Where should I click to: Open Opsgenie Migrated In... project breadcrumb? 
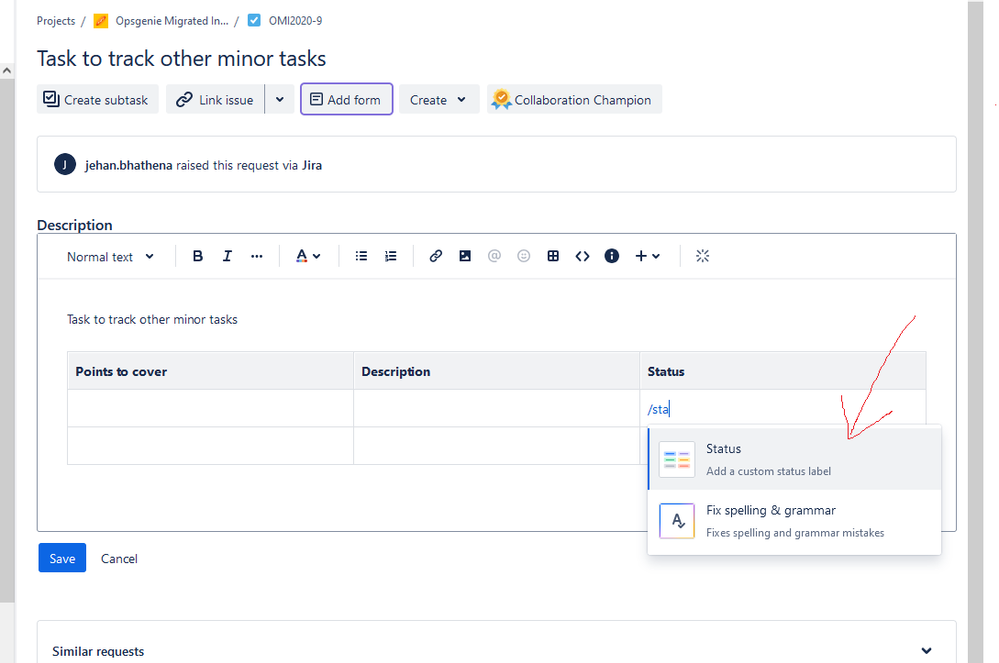(172, 21)
